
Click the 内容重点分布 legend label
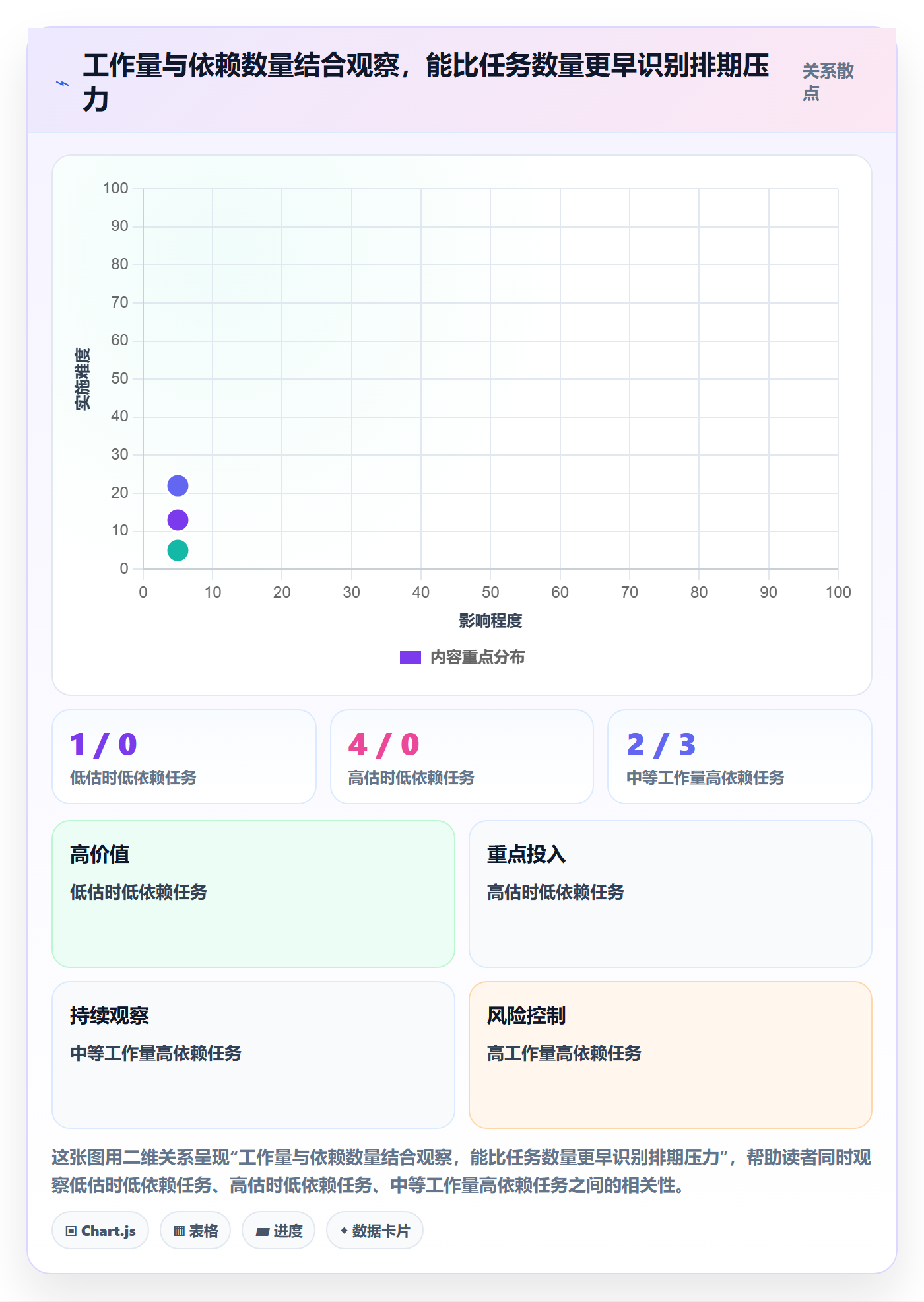(477, 658)
